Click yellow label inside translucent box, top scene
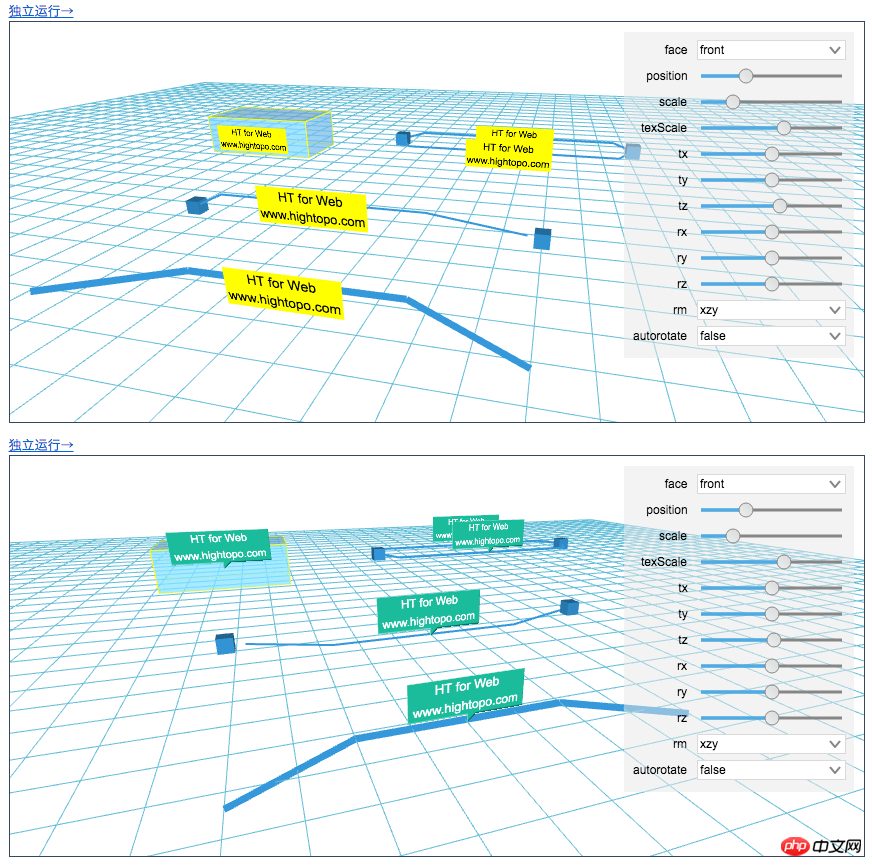The width and height of the screenshot is (872, 866). (x=252, y=139)
